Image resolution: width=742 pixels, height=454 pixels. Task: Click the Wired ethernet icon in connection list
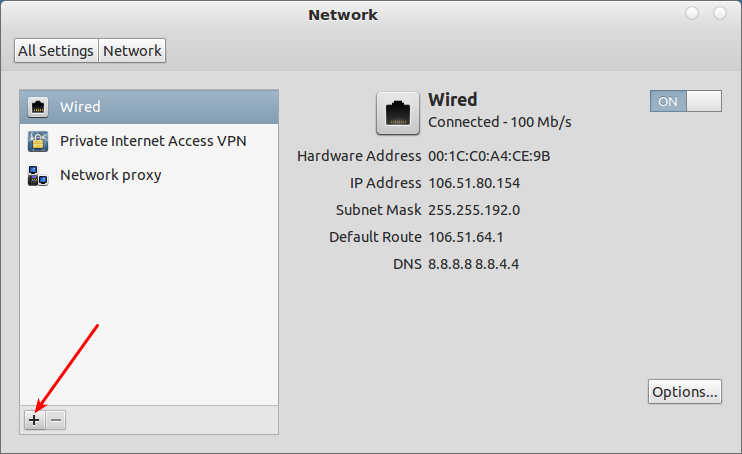coord(38,107)
